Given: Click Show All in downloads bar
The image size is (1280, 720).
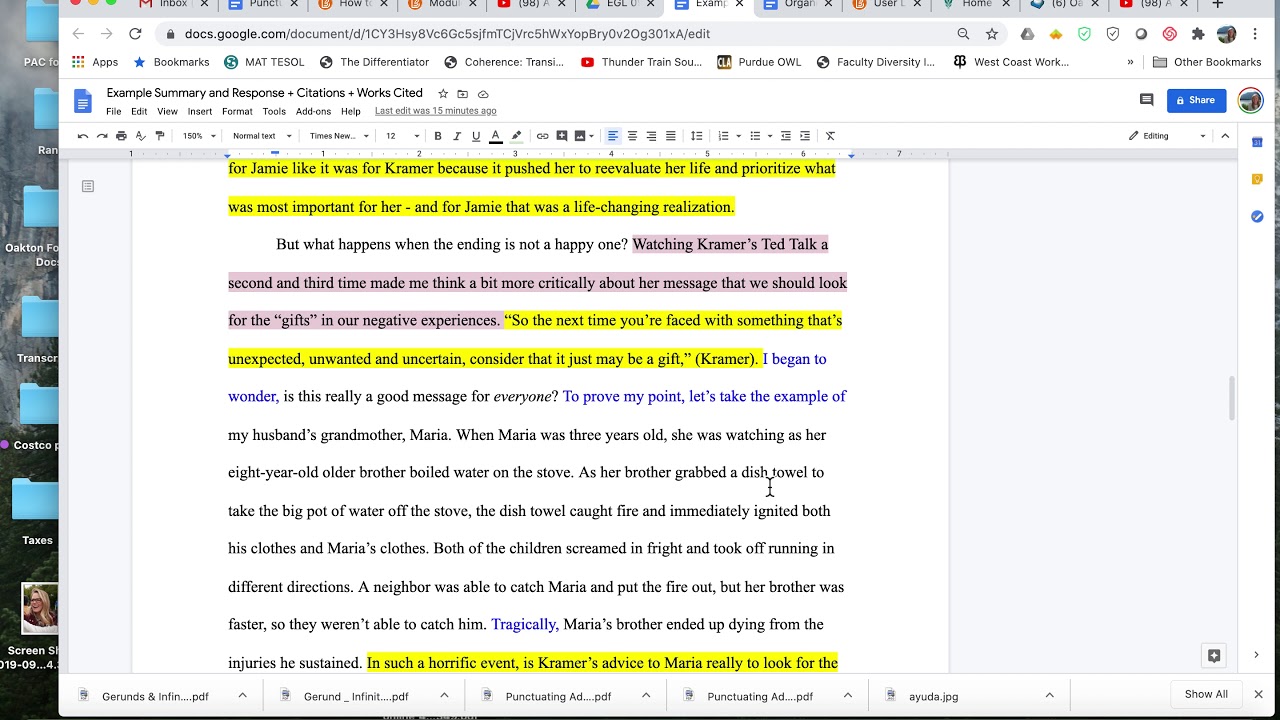Looking at the screenshot, I should [1206, 694].
